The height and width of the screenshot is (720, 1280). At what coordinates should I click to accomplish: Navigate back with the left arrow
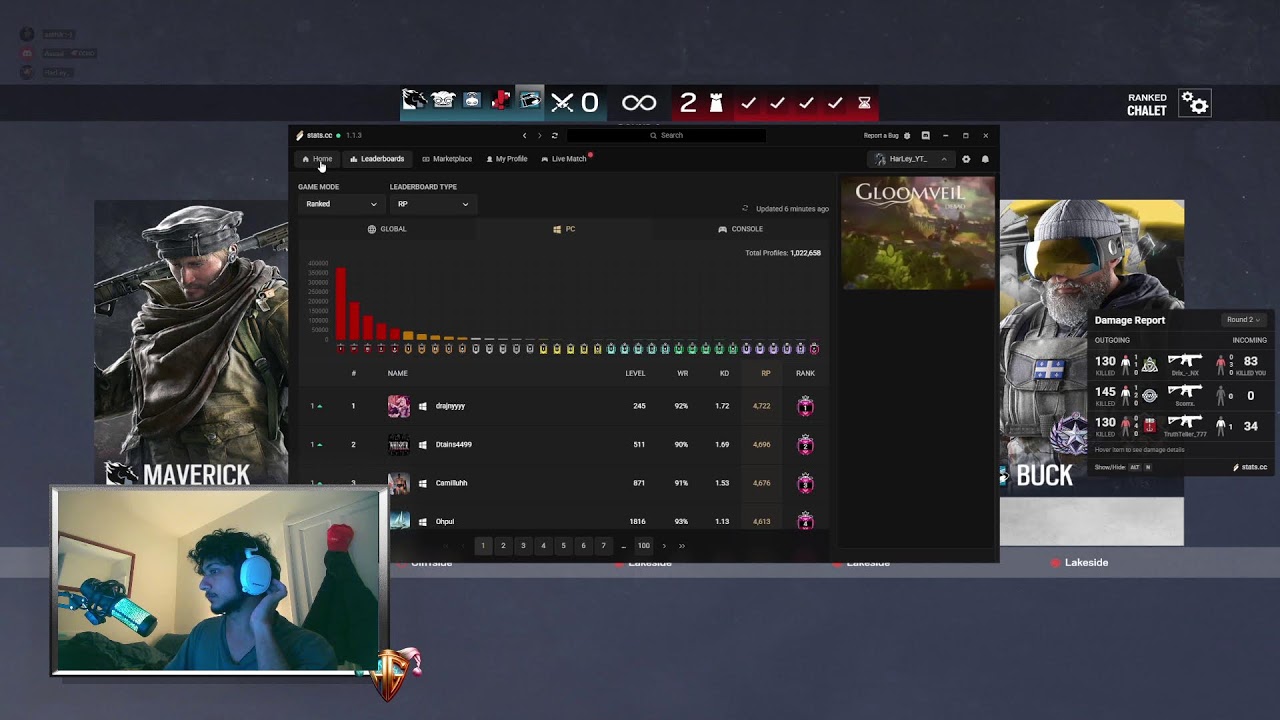tap(524, 135)
